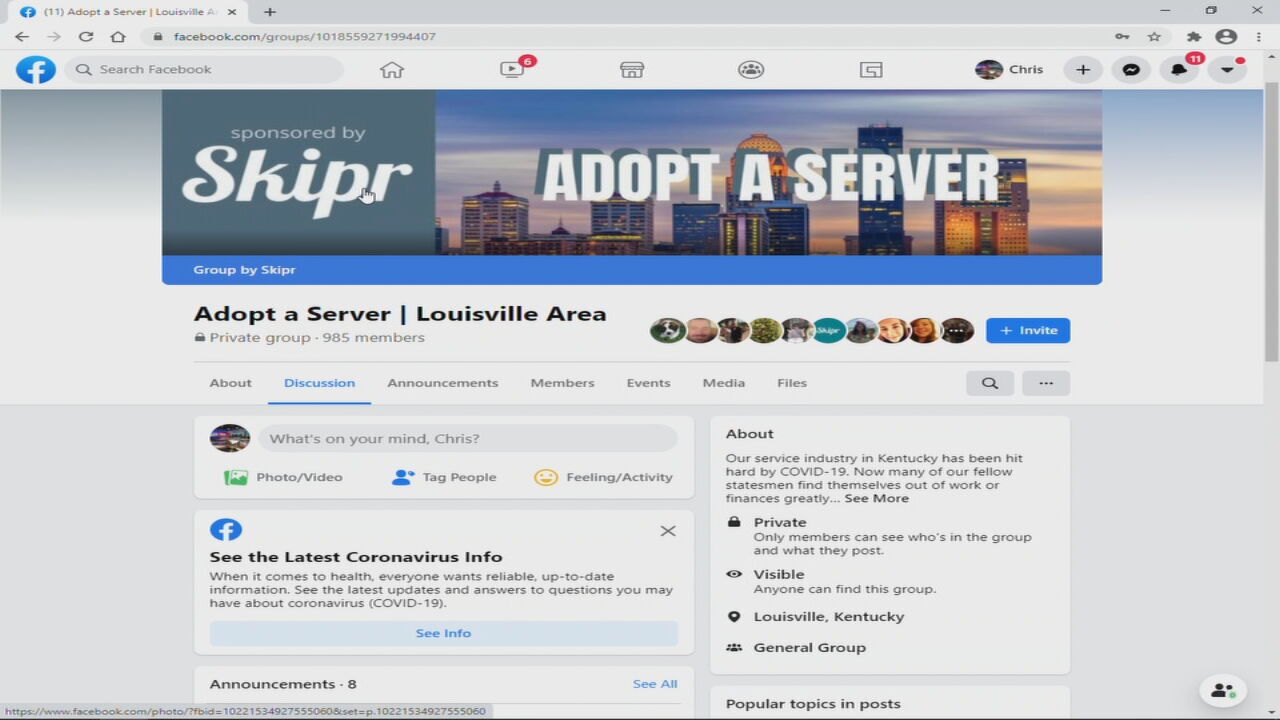Screen dimensions: 1280x720
Task: Switch to the About tab
Action: click(x=230, y=383)
